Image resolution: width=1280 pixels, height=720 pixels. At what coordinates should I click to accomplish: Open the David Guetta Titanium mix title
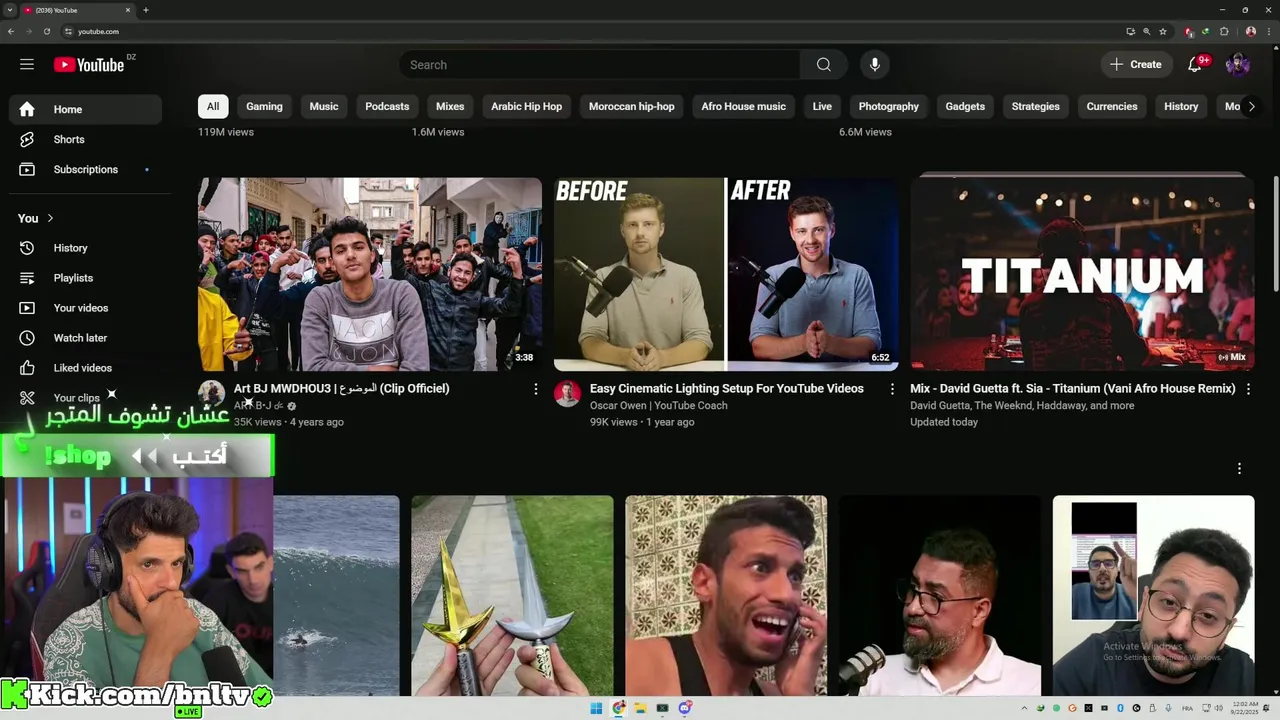pyautogui.click(x=1073, y=388)
